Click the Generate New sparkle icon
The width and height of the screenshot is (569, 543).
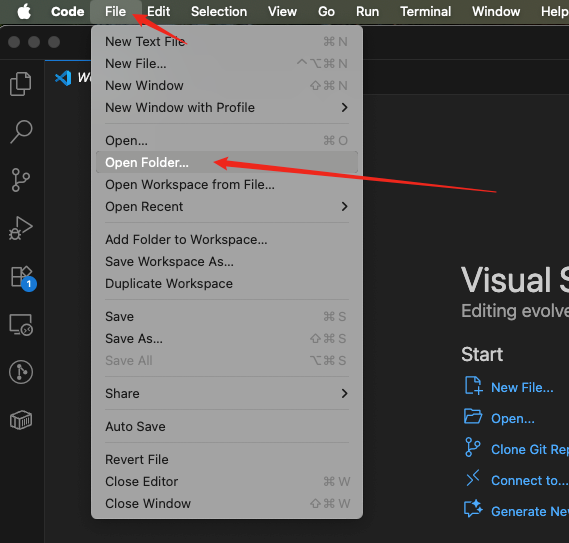(x=473, y=509)
